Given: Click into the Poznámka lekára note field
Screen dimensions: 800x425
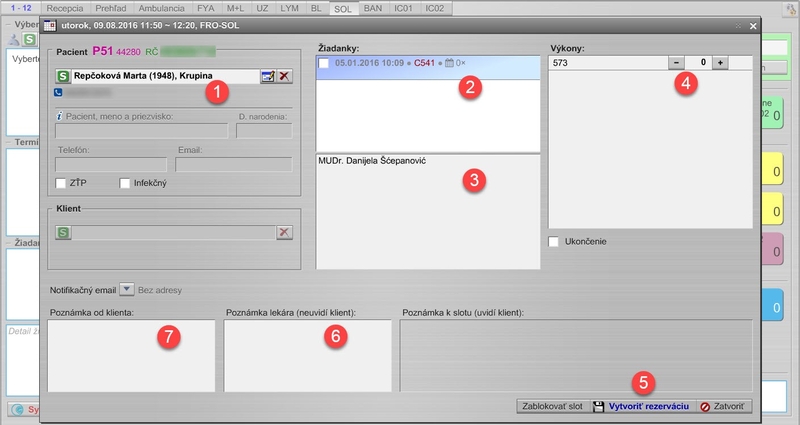Looking at the screenshot, I should point(307,356).
